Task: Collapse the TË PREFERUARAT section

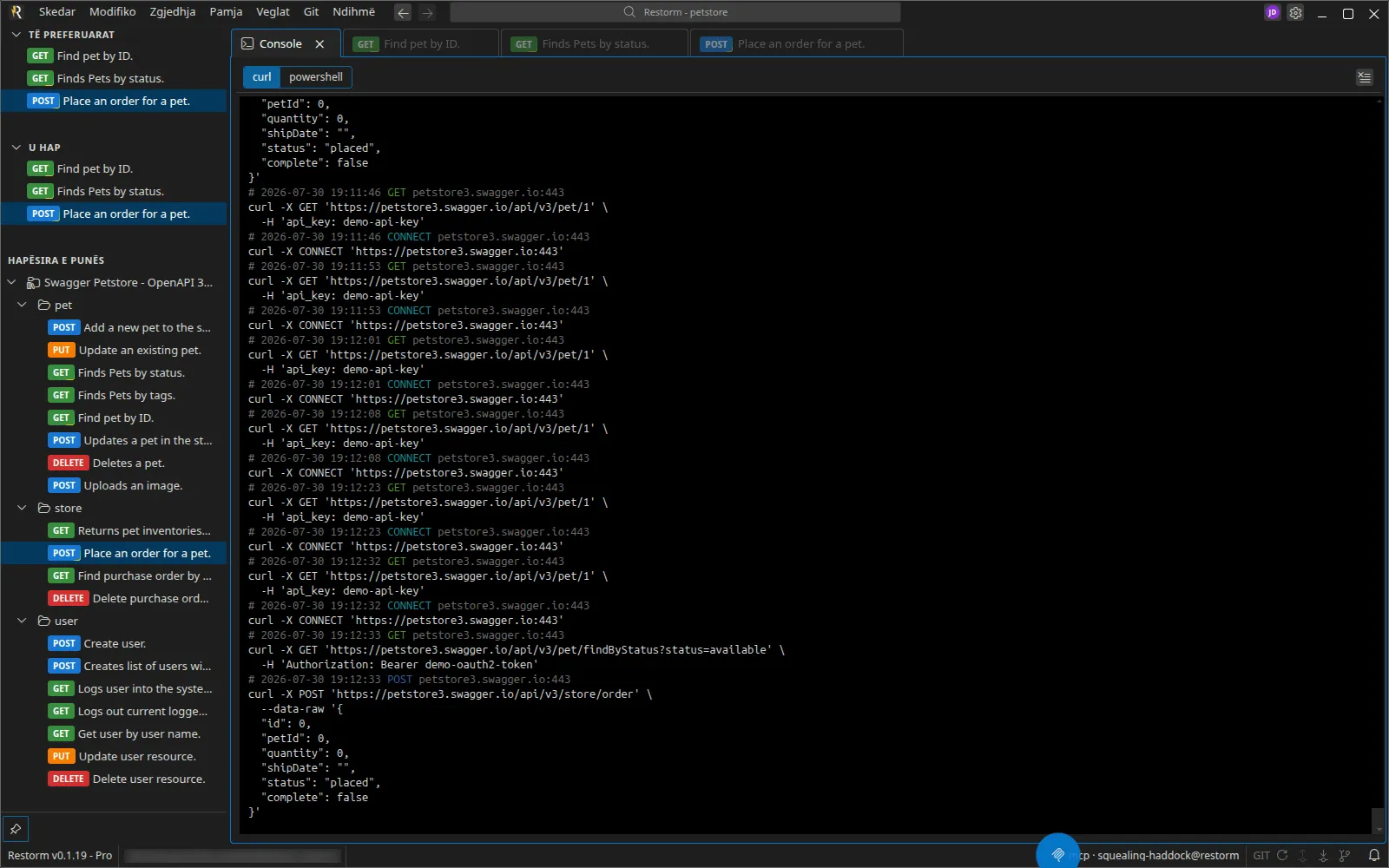Action: point(16,35)
